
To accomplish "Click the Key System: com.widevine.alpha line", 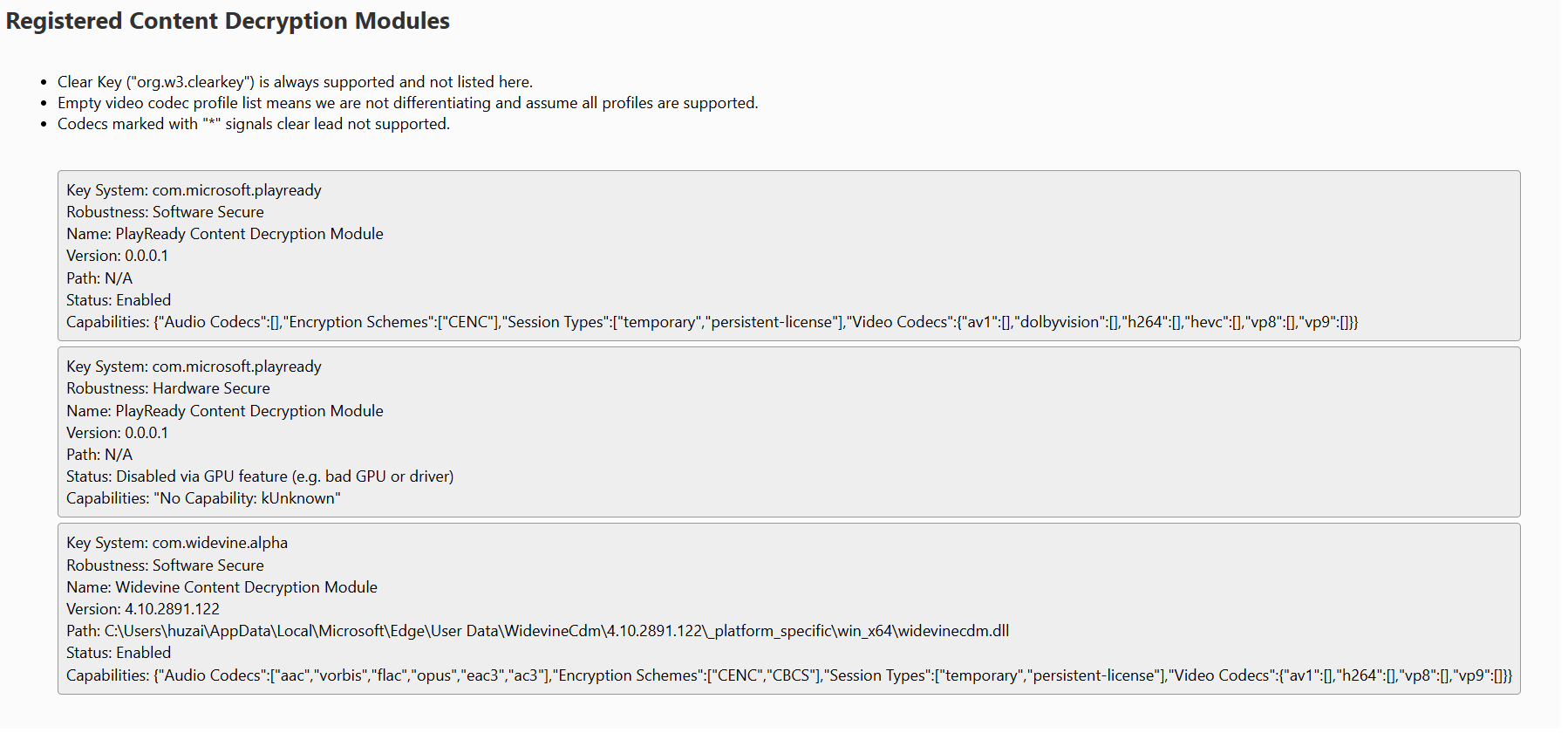I will (177, 543).
